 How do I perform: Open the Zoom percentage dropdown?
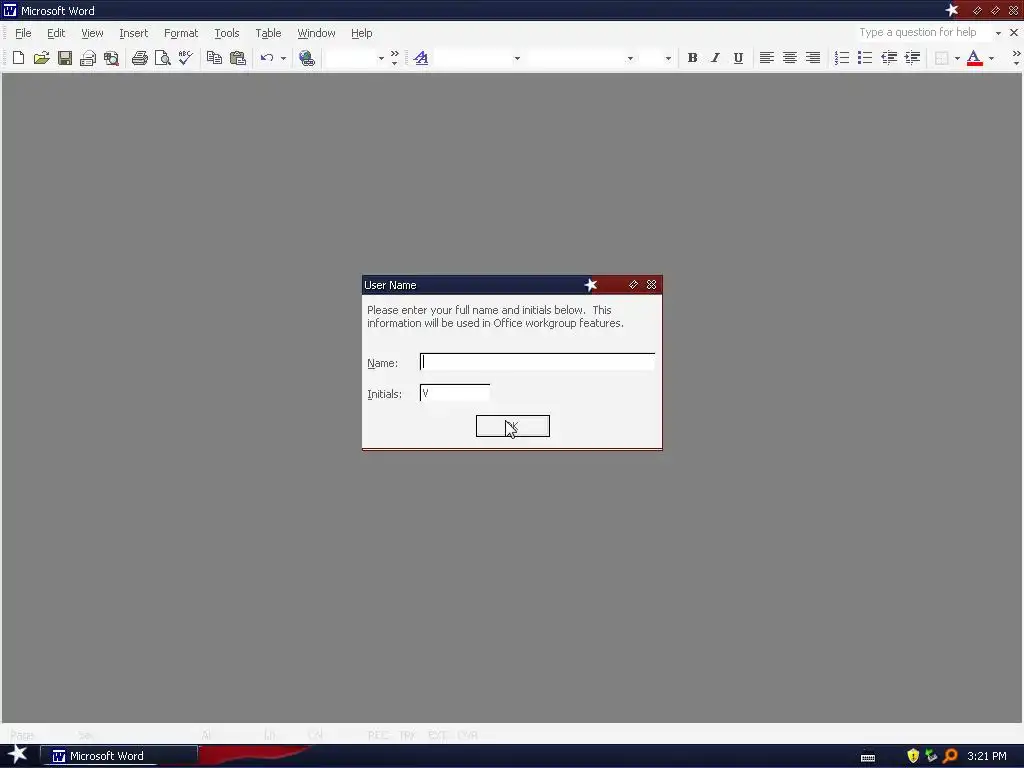coord(381,58)
